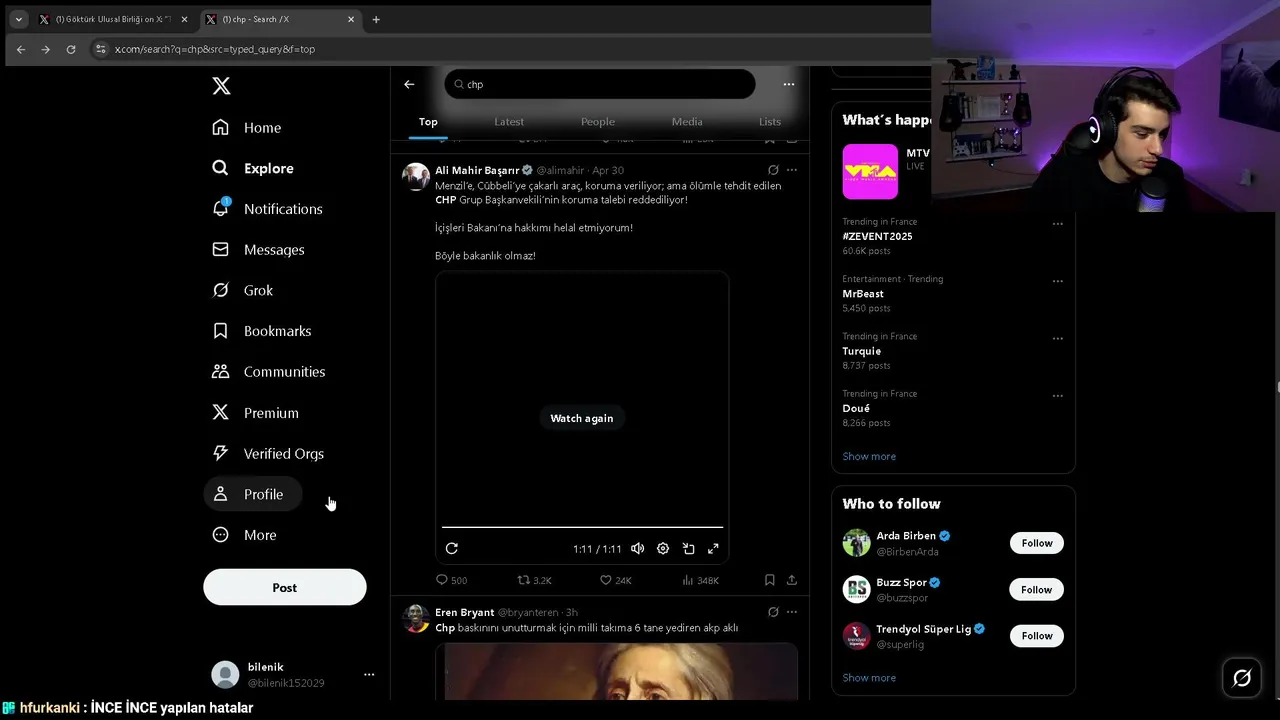Open new browser tab

(376, 19)
